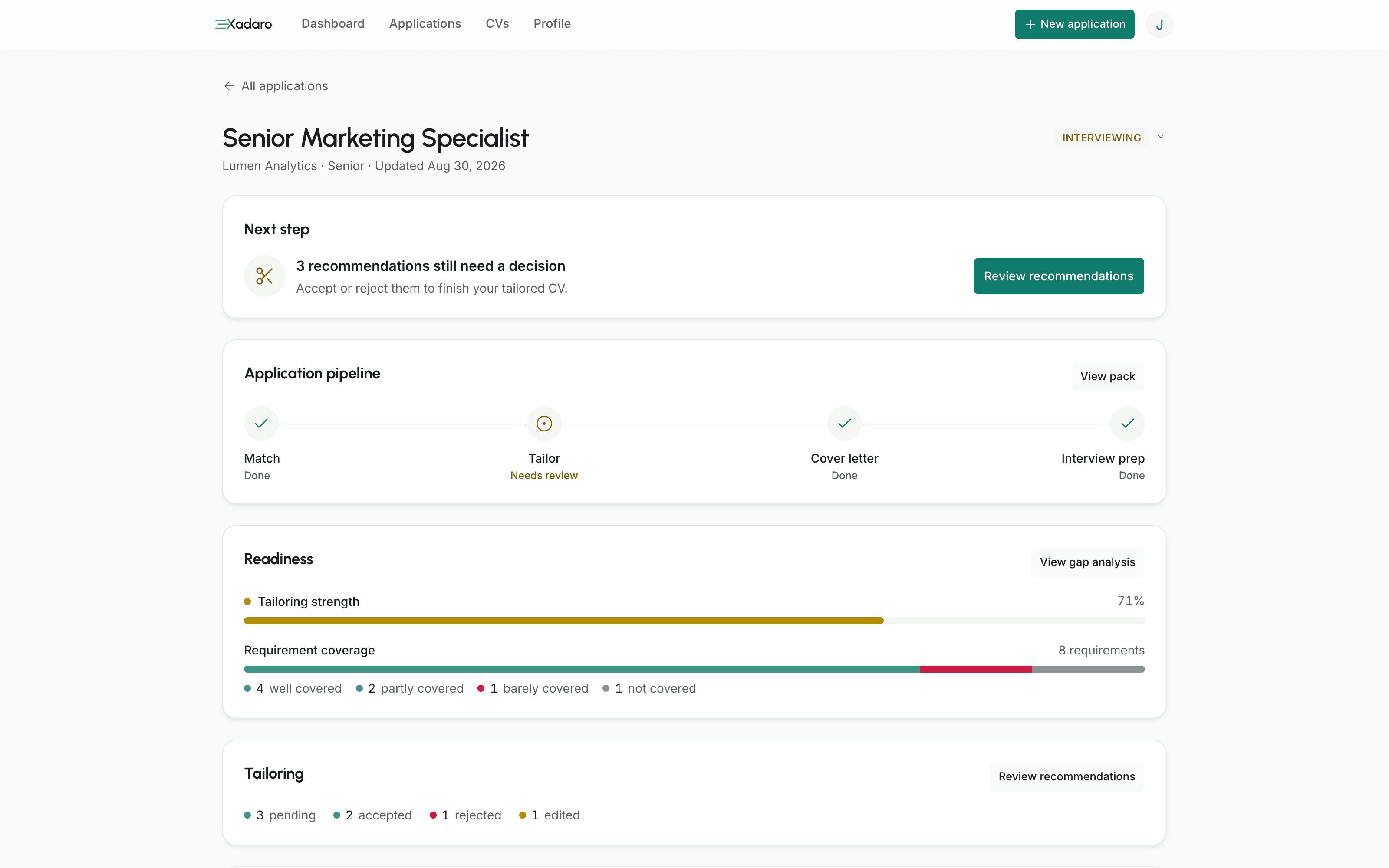The width and height of the screenshot is (1389, 868).
Task: Click the plus icon in New application
Action: coord(1030,24)
